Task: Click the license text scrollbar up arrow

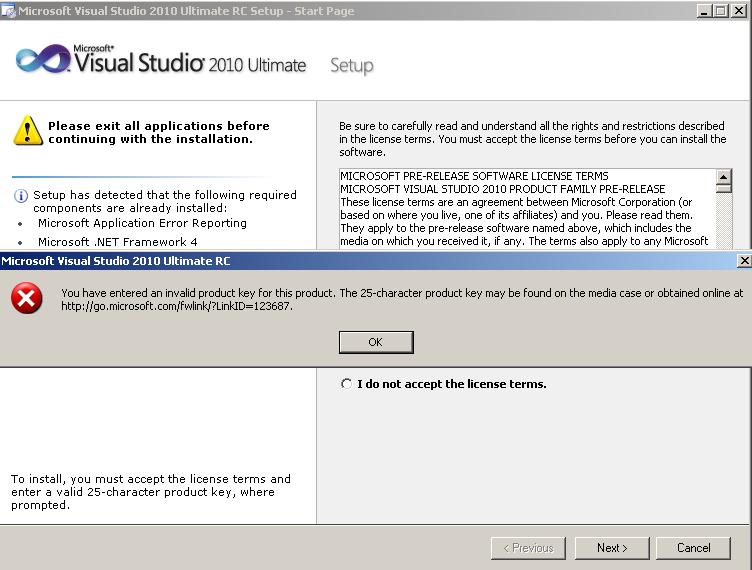Action: [x=724, y=176]
